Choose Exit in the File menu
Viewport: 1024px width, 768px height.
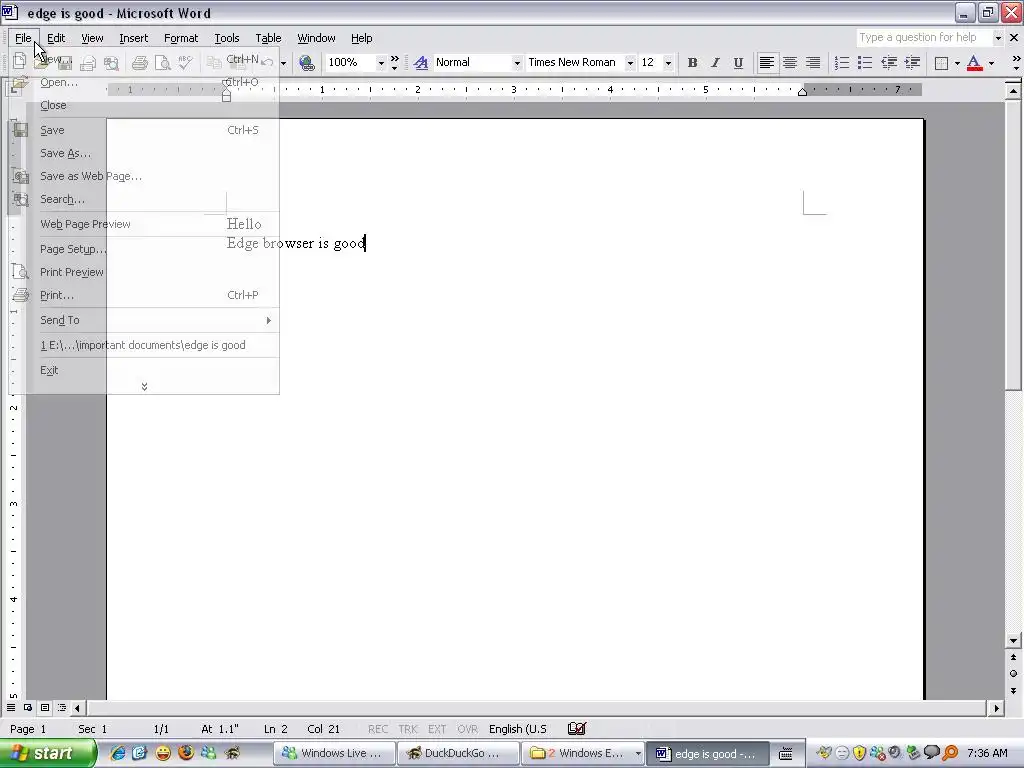[144, 370]
